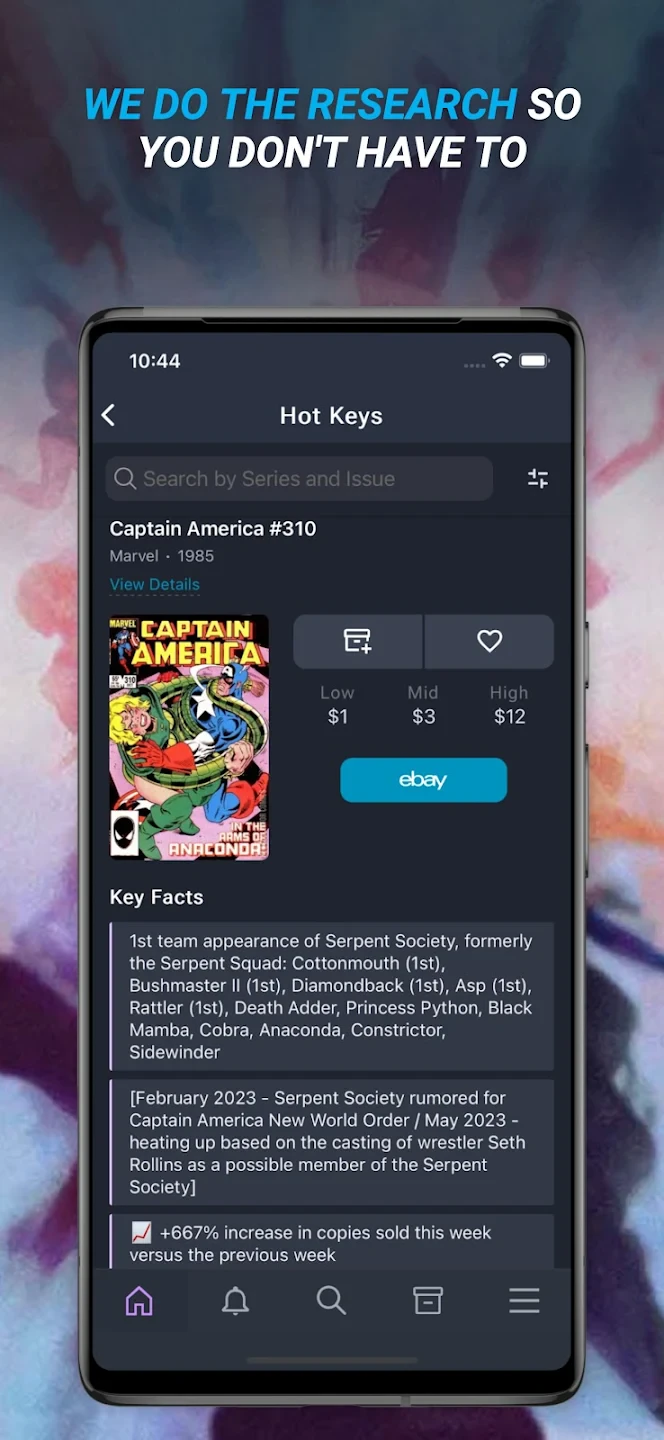
Task: Open the View Details link
Action: [155, 584]
